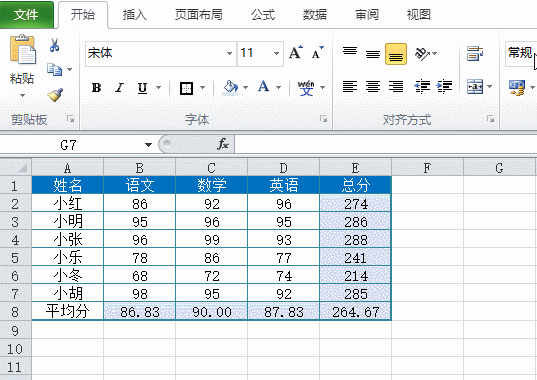Open the alignment settings dialog launcher
Screen dimensions: 537x380
[x=490, y=119]
